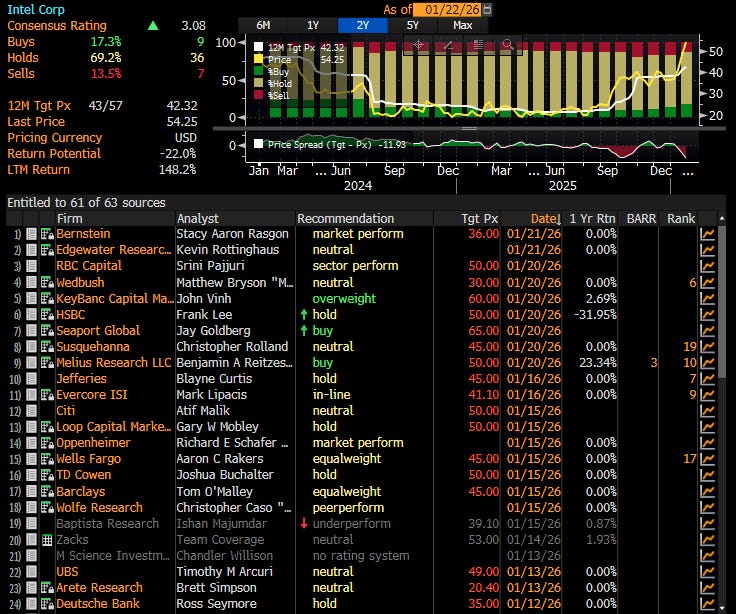The width and height of the screenshot is (736, 614).
Task: Open document icon for Seaport Global row
Action: [x=31, y=330]
